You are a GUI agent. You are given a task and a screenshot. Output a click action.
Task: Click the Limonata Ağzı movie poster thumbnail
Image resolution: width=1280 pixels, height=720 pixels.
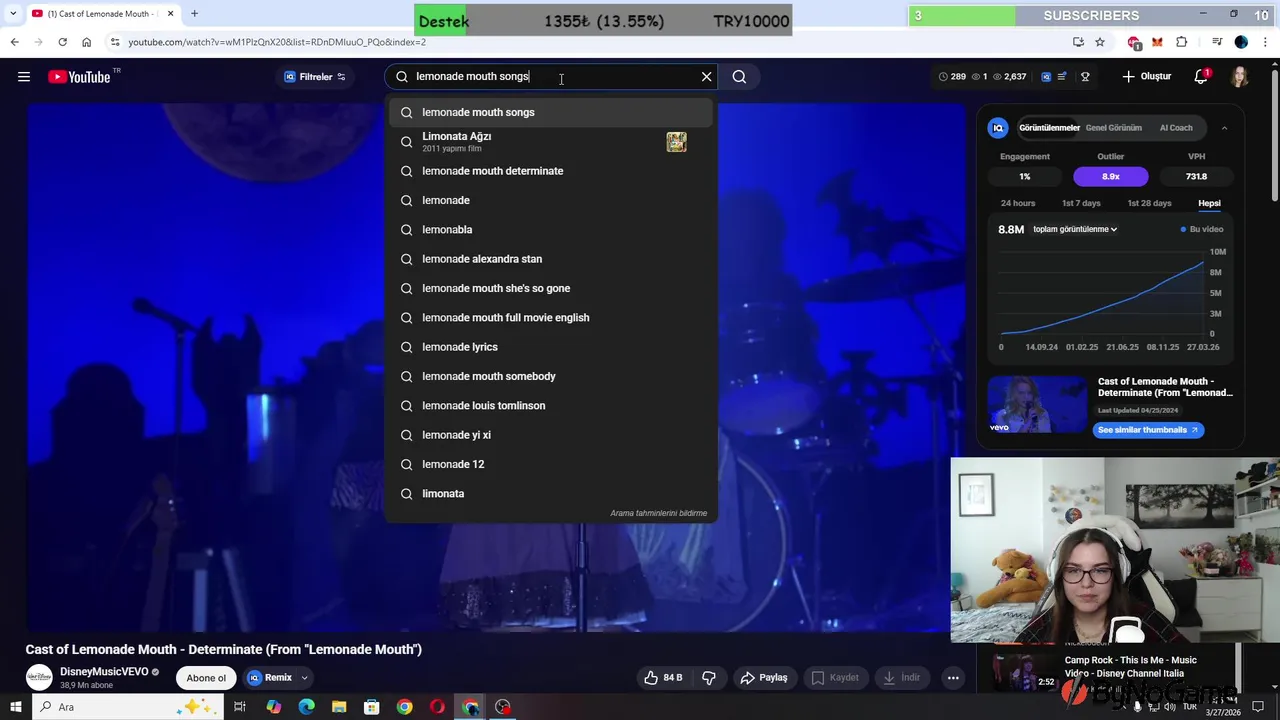(677, 142)
